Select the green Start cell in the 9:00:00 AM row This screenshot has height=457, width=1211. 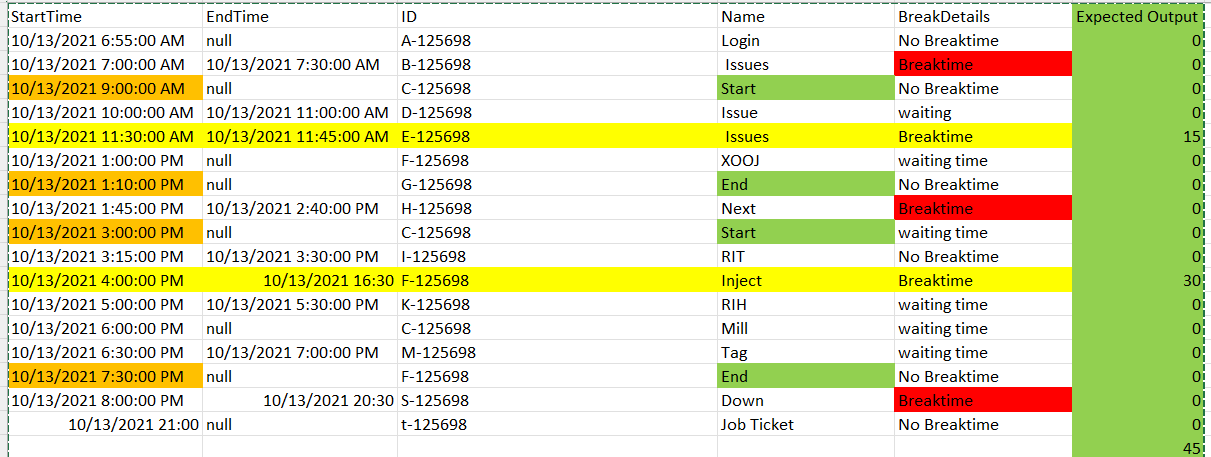coord(806,89)
